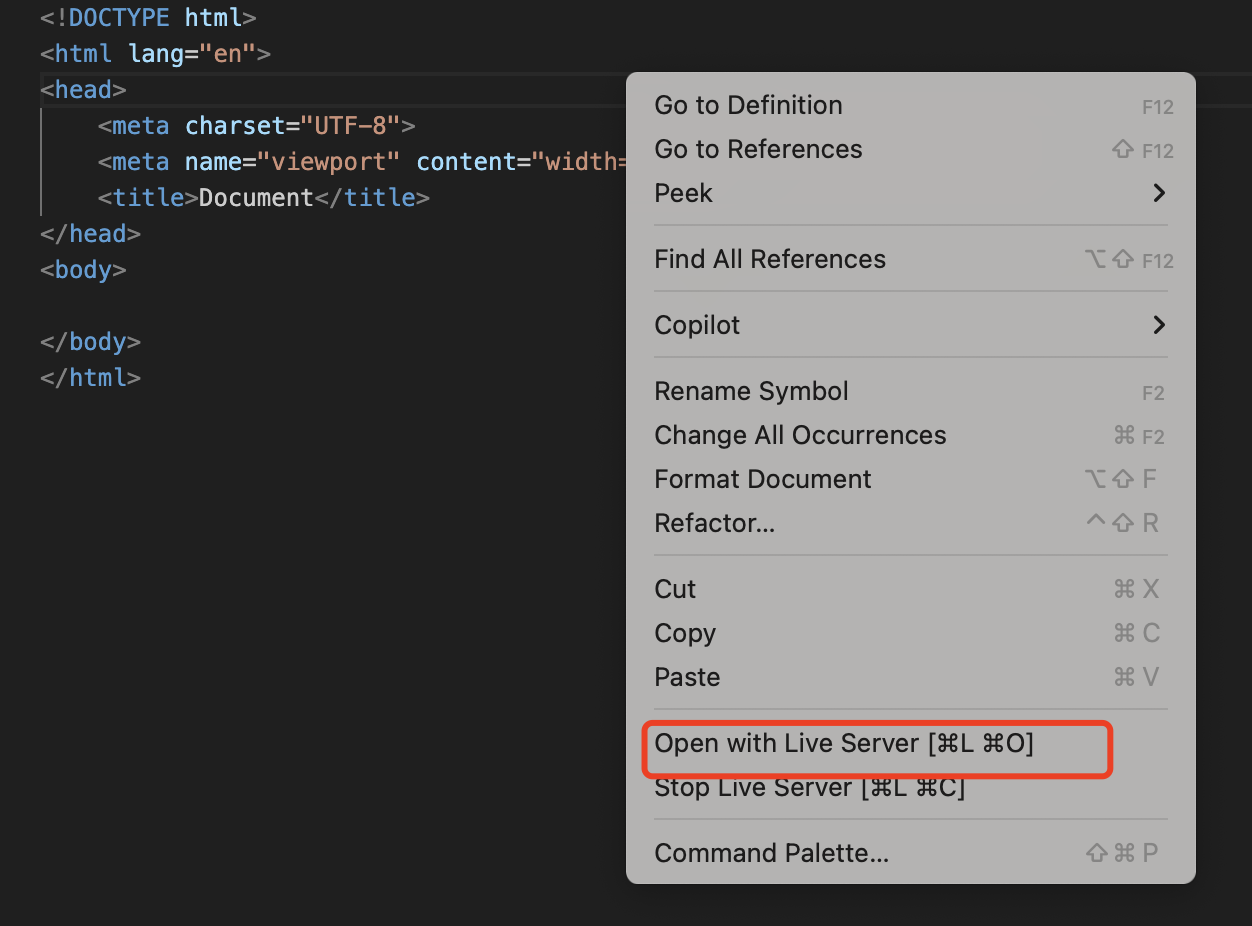This screenshot has width=1252, height=926.
Task: Place cursor on the meta name="viewport" line
Action: pos(362,161)
